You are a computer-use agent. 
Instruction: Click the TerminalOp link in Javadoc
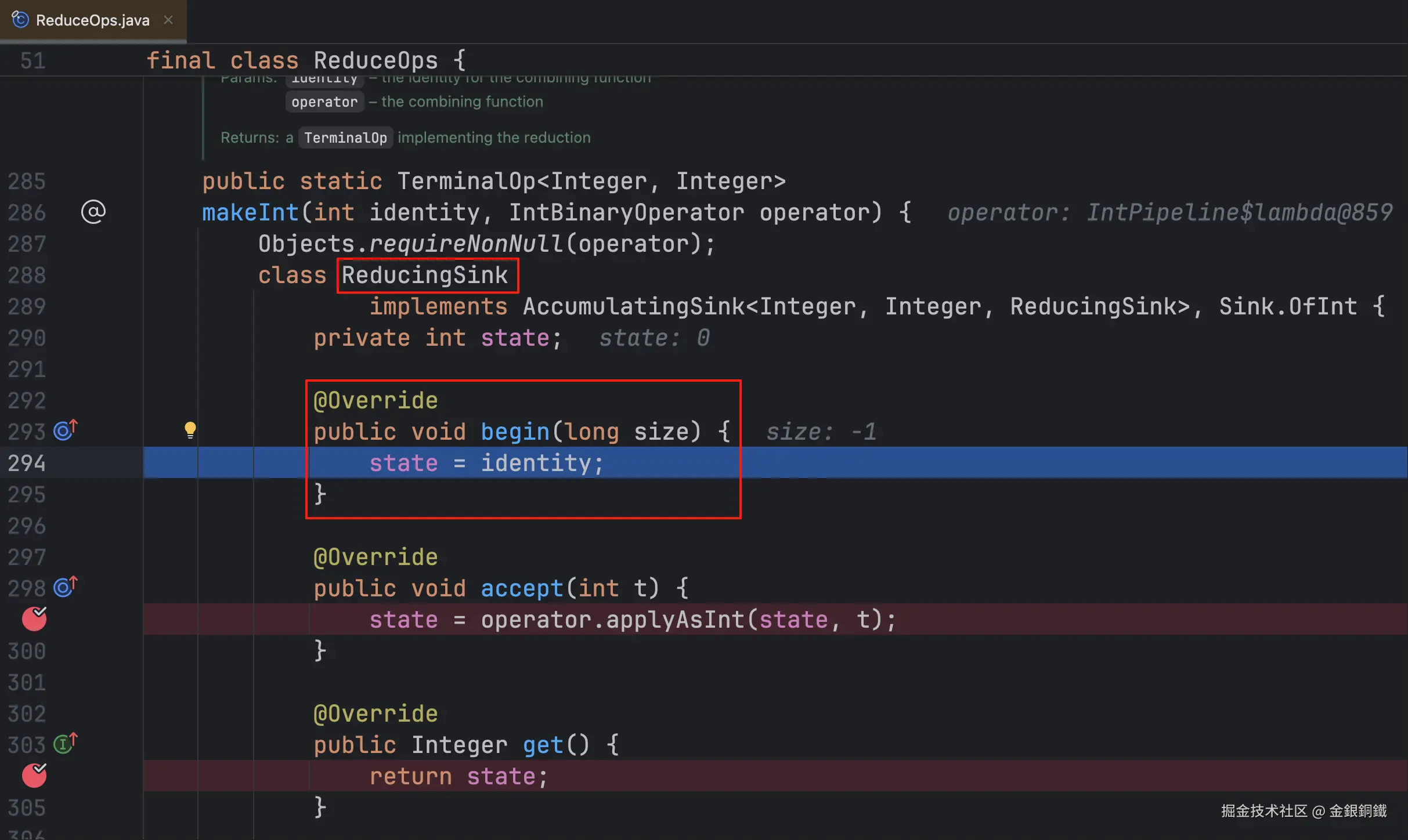click(345, 138)
